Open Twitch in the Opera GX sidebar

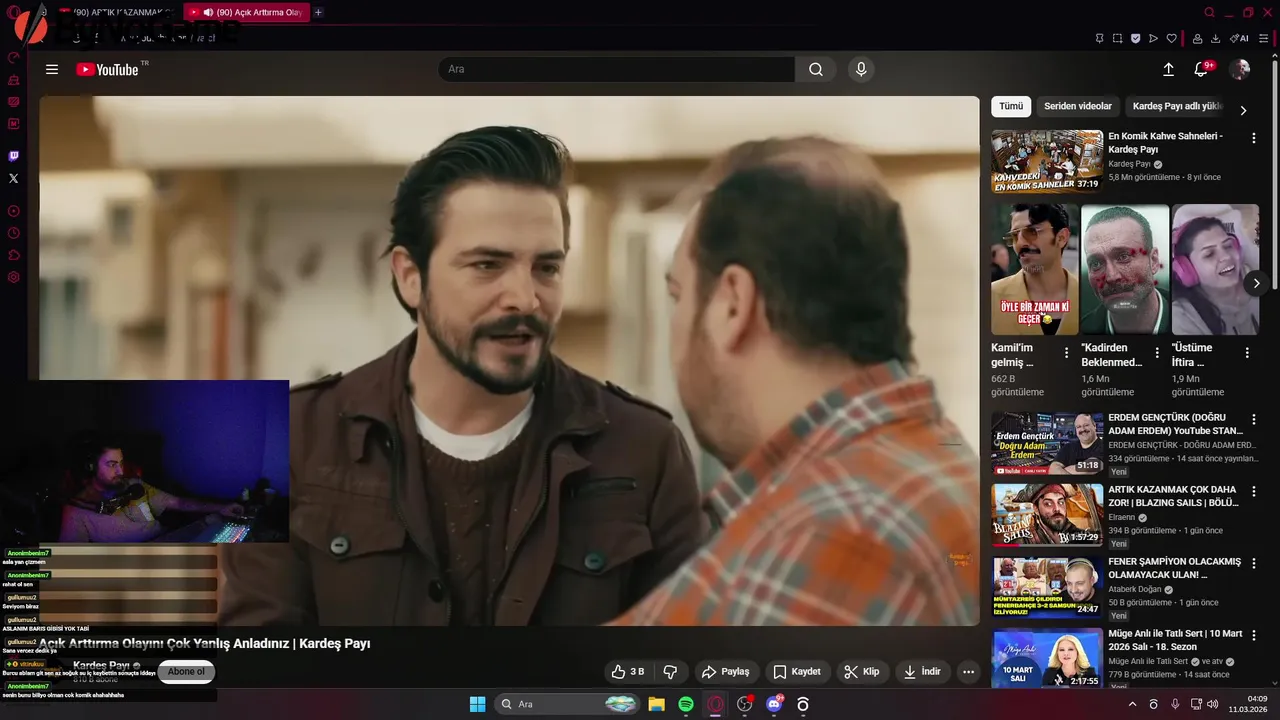[x=13, y=156]
